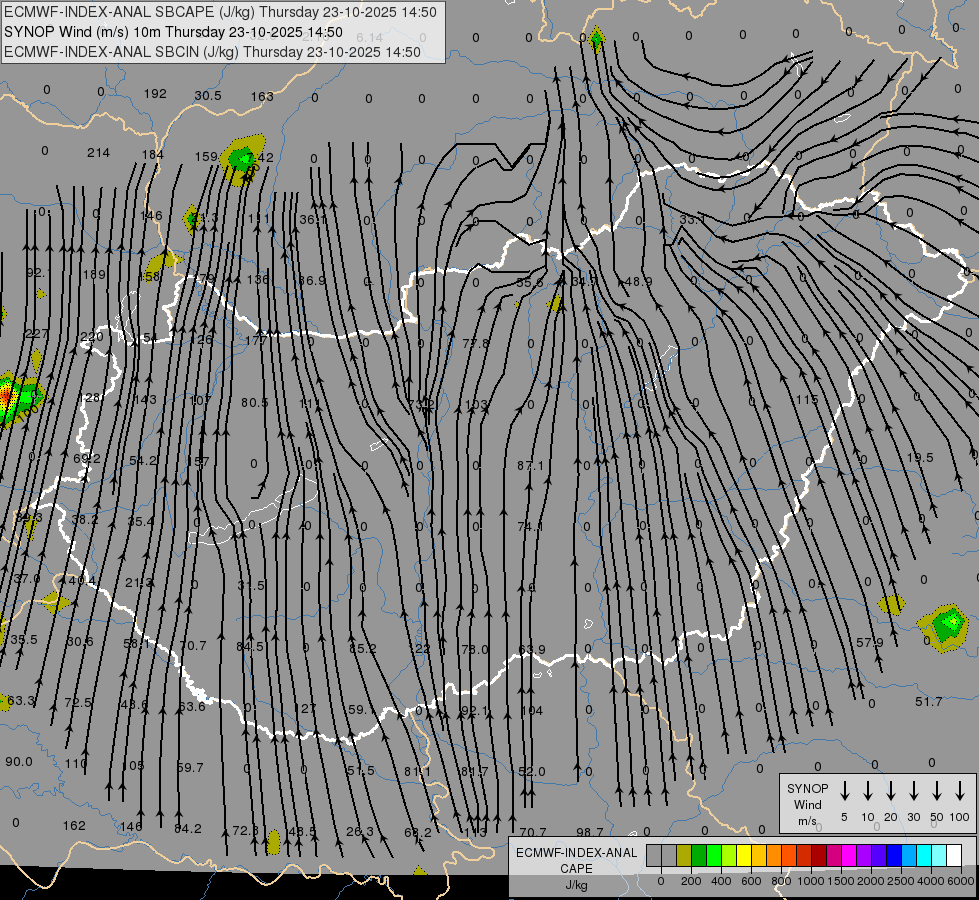Click the 20 m/s SYNOP wind legend arrow

[x=891, y=791]
